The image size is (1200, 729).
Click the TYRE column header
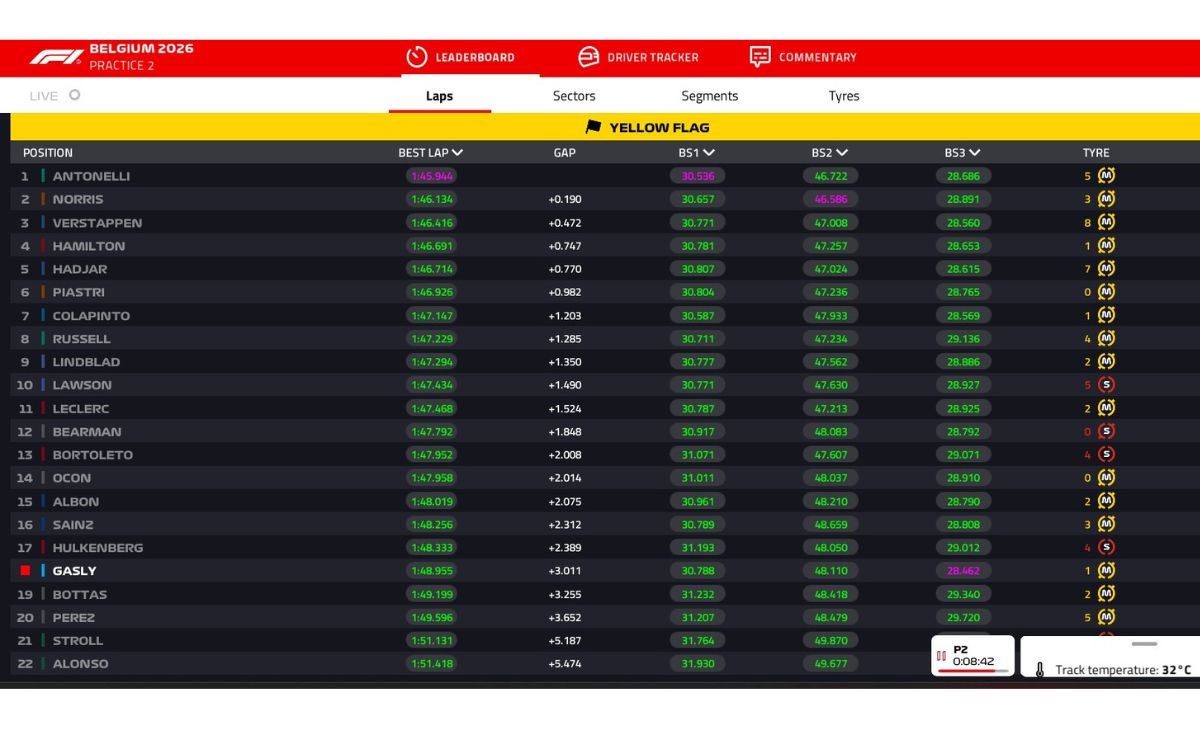(x=1096, y=153)
